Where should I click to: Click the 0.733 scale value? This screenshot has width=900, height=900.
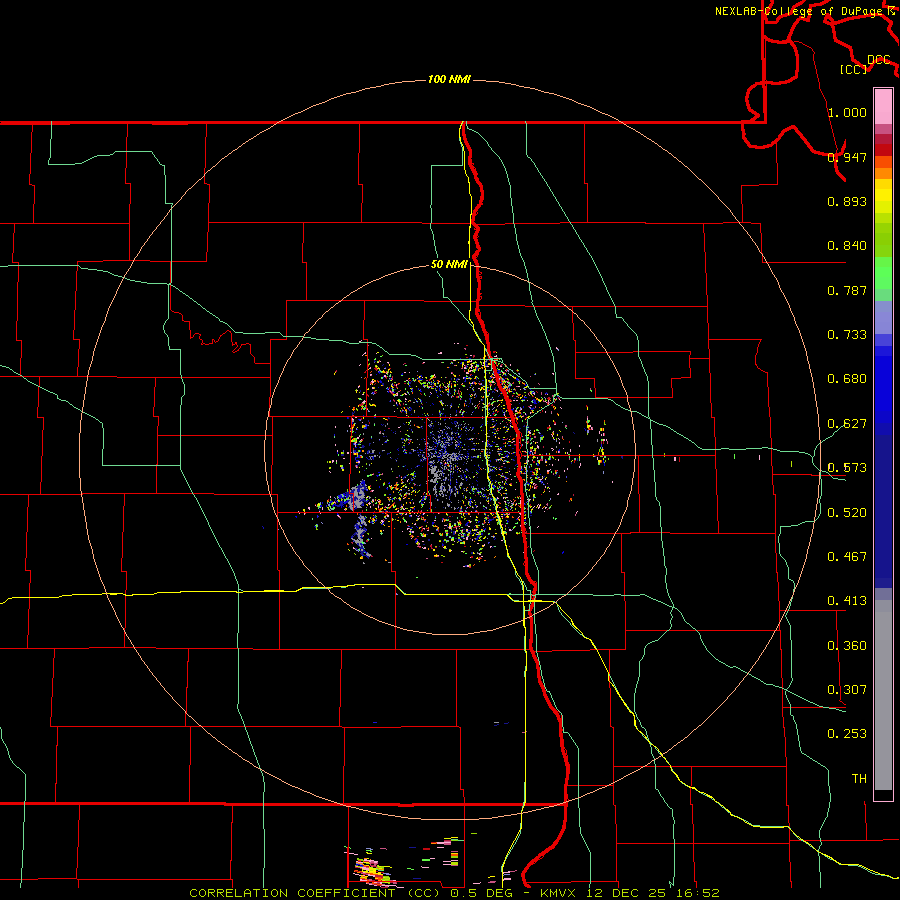tap(847, 334)
